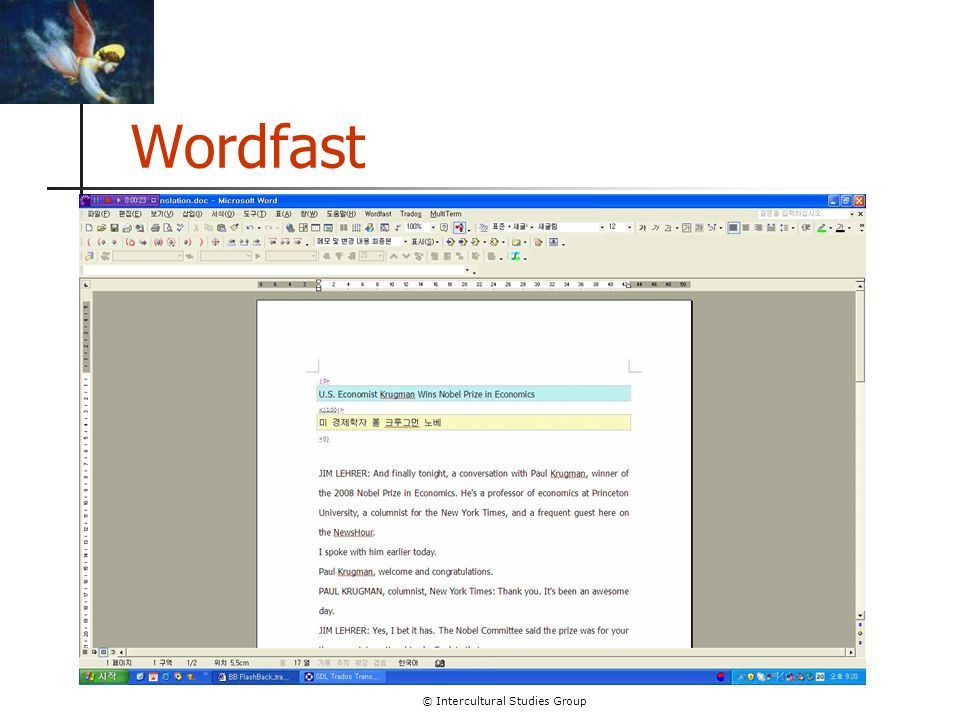The image size is (960, 720).
Task: Open the 표시(S) show dropdown
Action: [426, 242]
